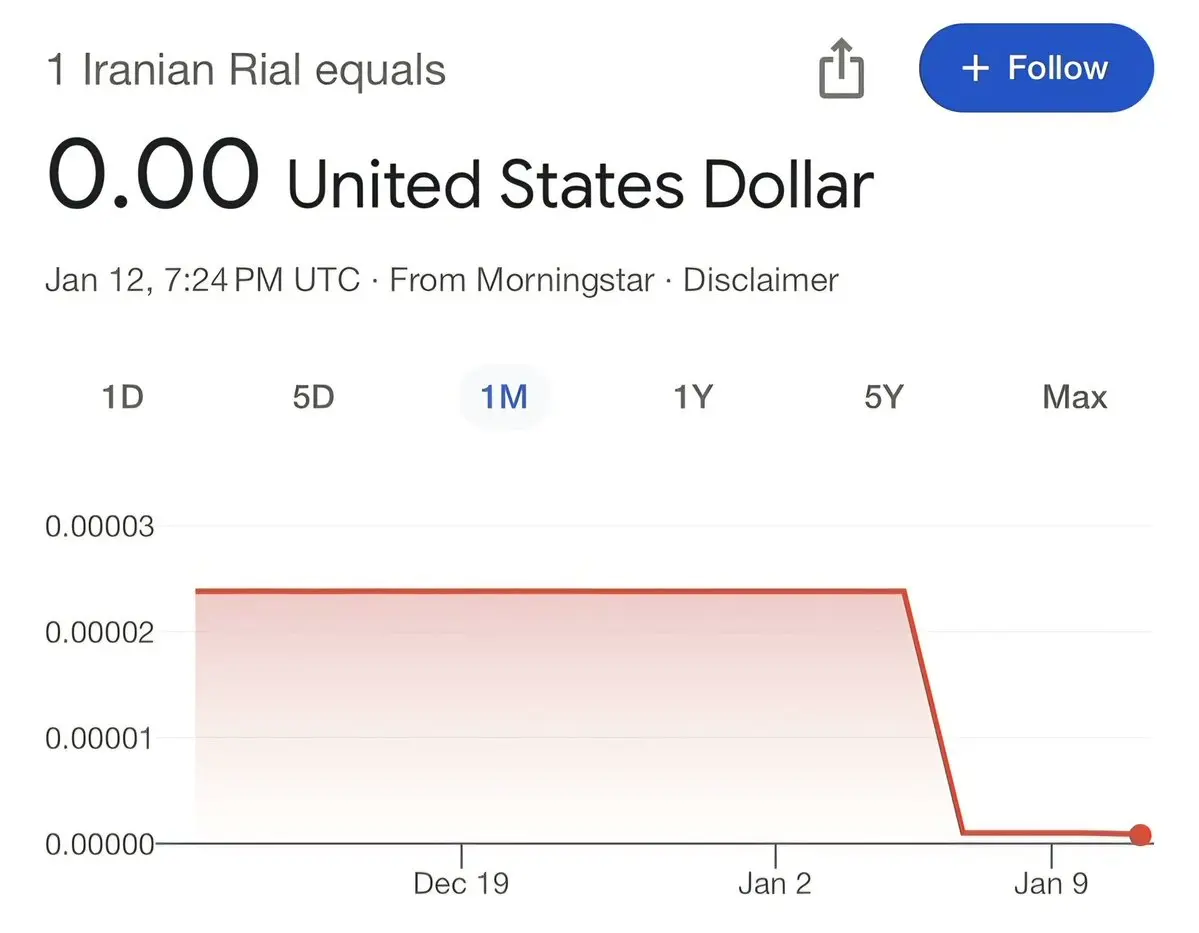Switch to the 1D range tab
Screen dimensions: 1199x933
tap(122, 397)
